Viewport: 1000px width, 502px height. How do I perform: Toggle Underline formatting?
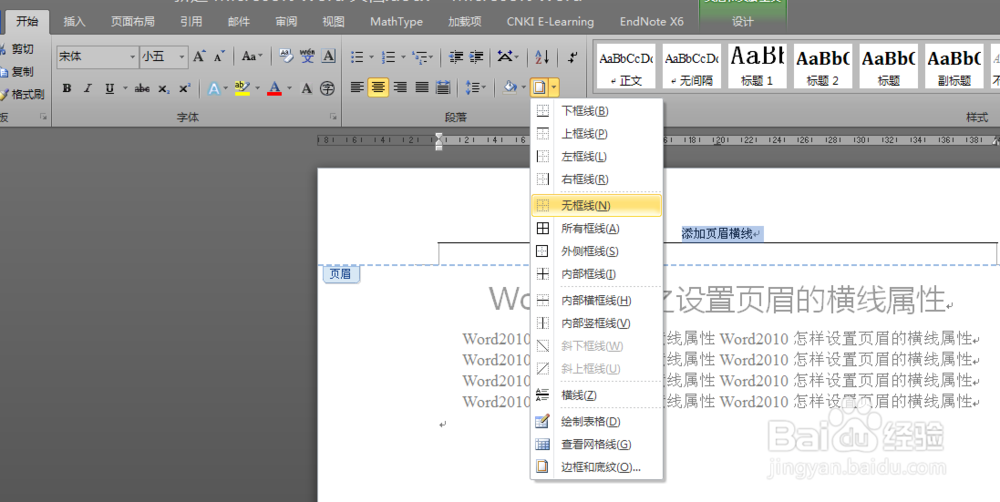tap(110, 88)
